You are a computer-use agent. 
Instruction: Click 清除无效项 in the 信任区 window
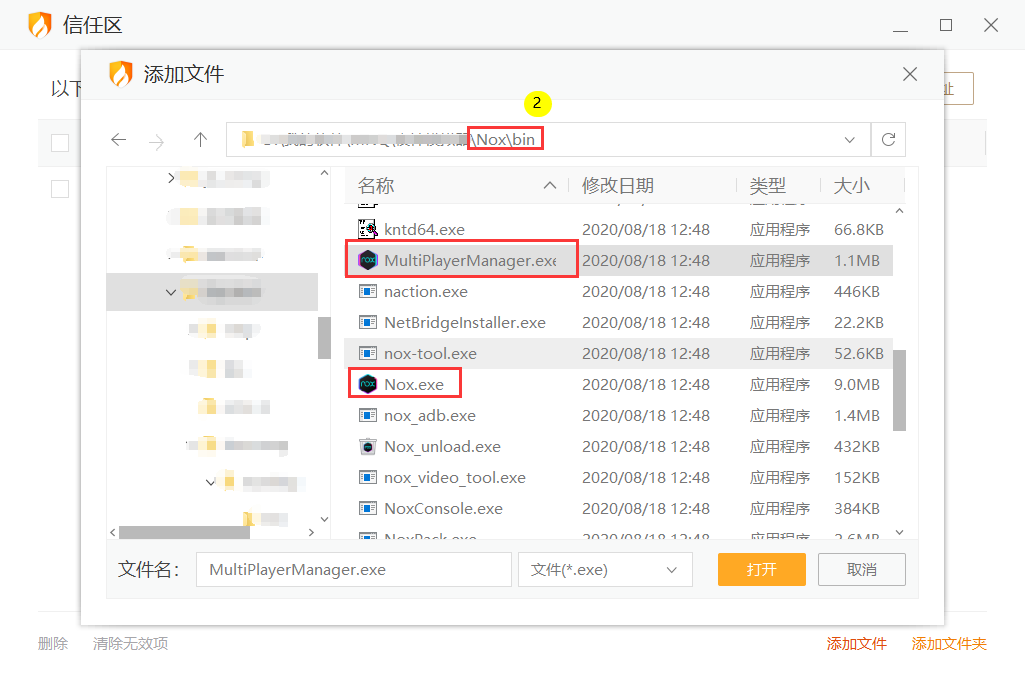pos(131,644)
